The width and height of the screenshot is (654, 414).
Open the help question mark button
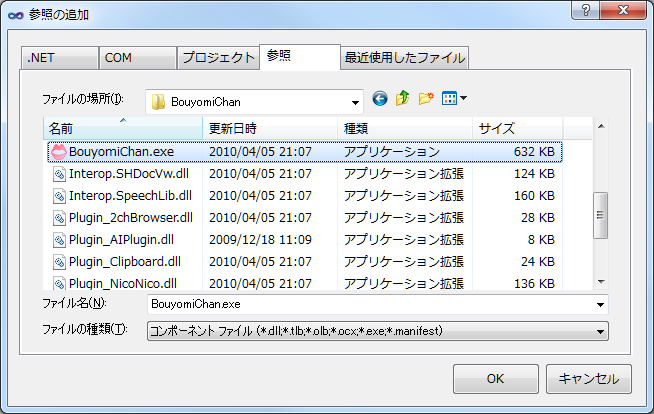(x=586, y=10)
